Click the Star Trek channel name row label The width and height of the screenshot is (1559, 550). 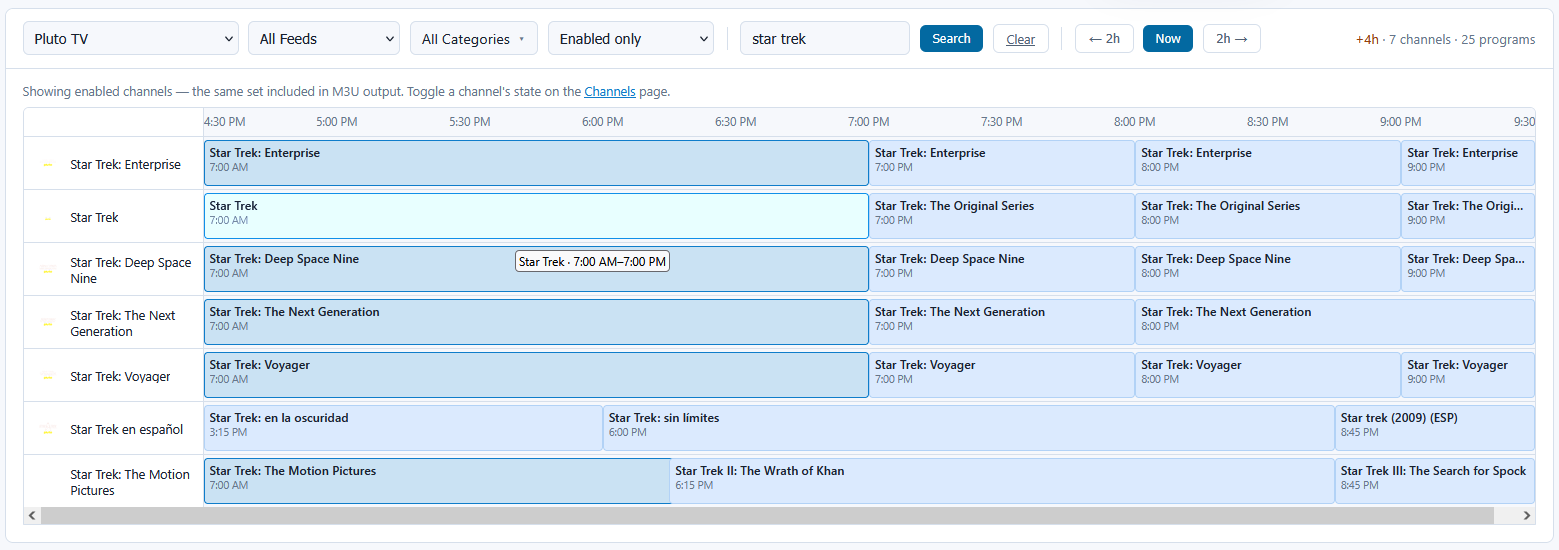coord(94,218)
